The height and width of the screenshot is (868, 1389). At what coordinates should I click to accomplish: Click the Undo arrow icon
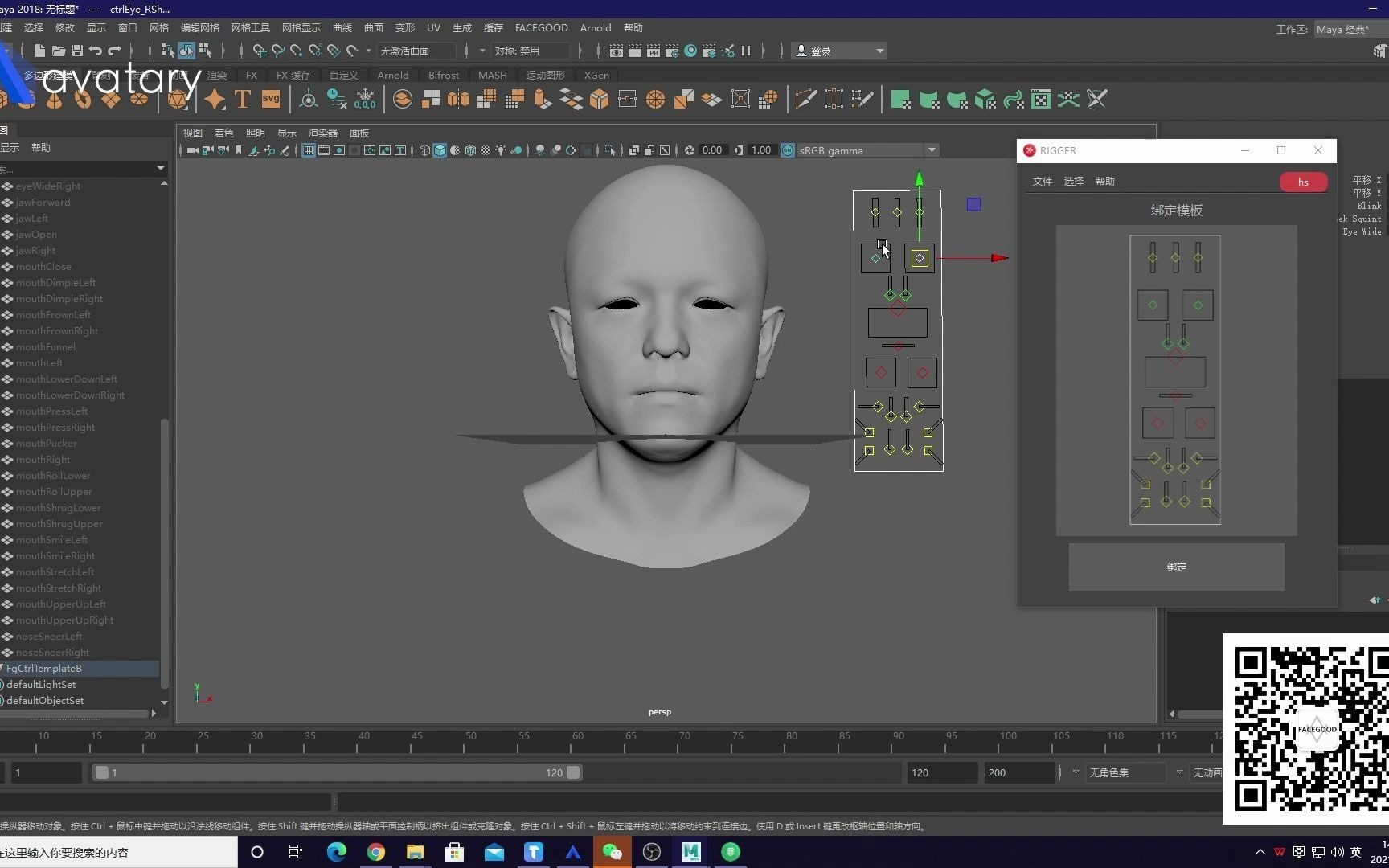(96, 51)
